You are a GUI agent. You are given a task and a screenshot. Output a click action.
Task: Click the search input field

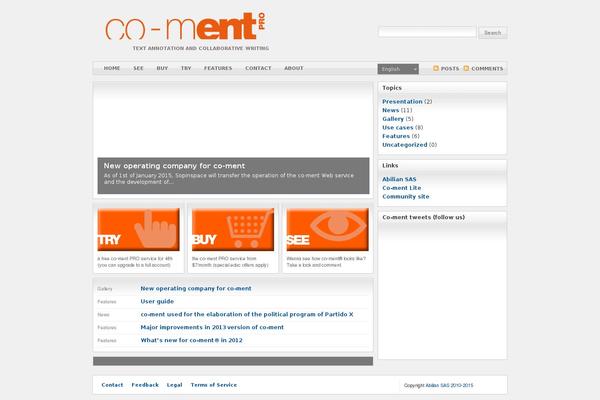coord(427,32)
